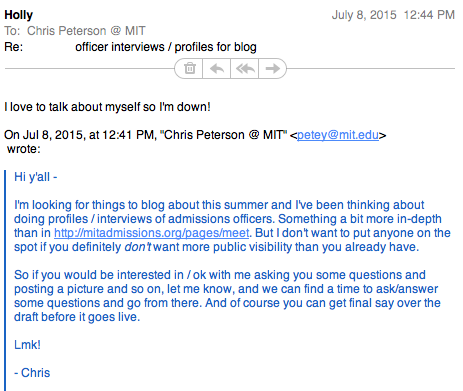The height and width of the screenshot is (391, 463).
Task: Open the petey@mit.edu email link
Action: coord(338,135)
